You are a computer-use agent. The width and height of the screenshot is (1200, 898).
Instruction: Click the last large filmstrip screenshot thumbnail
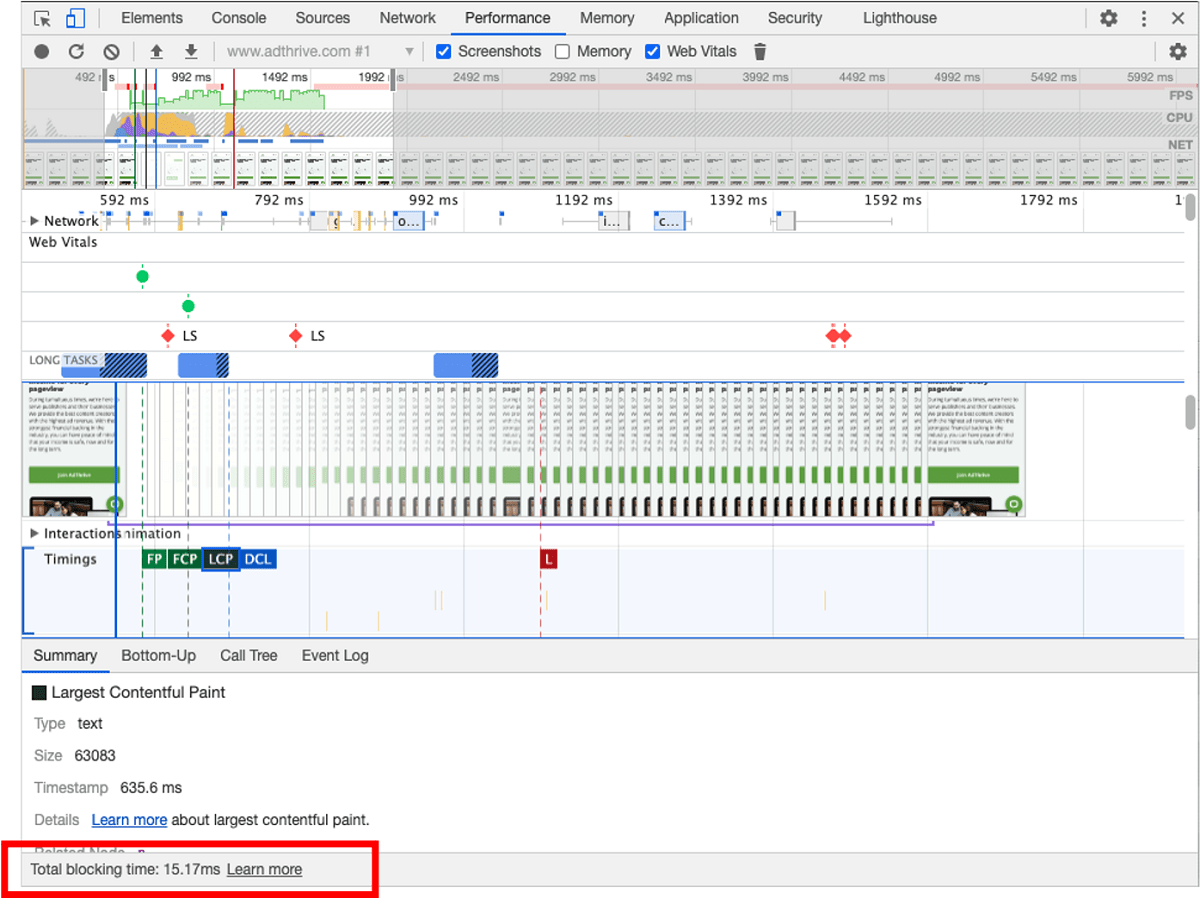(976, 450)
